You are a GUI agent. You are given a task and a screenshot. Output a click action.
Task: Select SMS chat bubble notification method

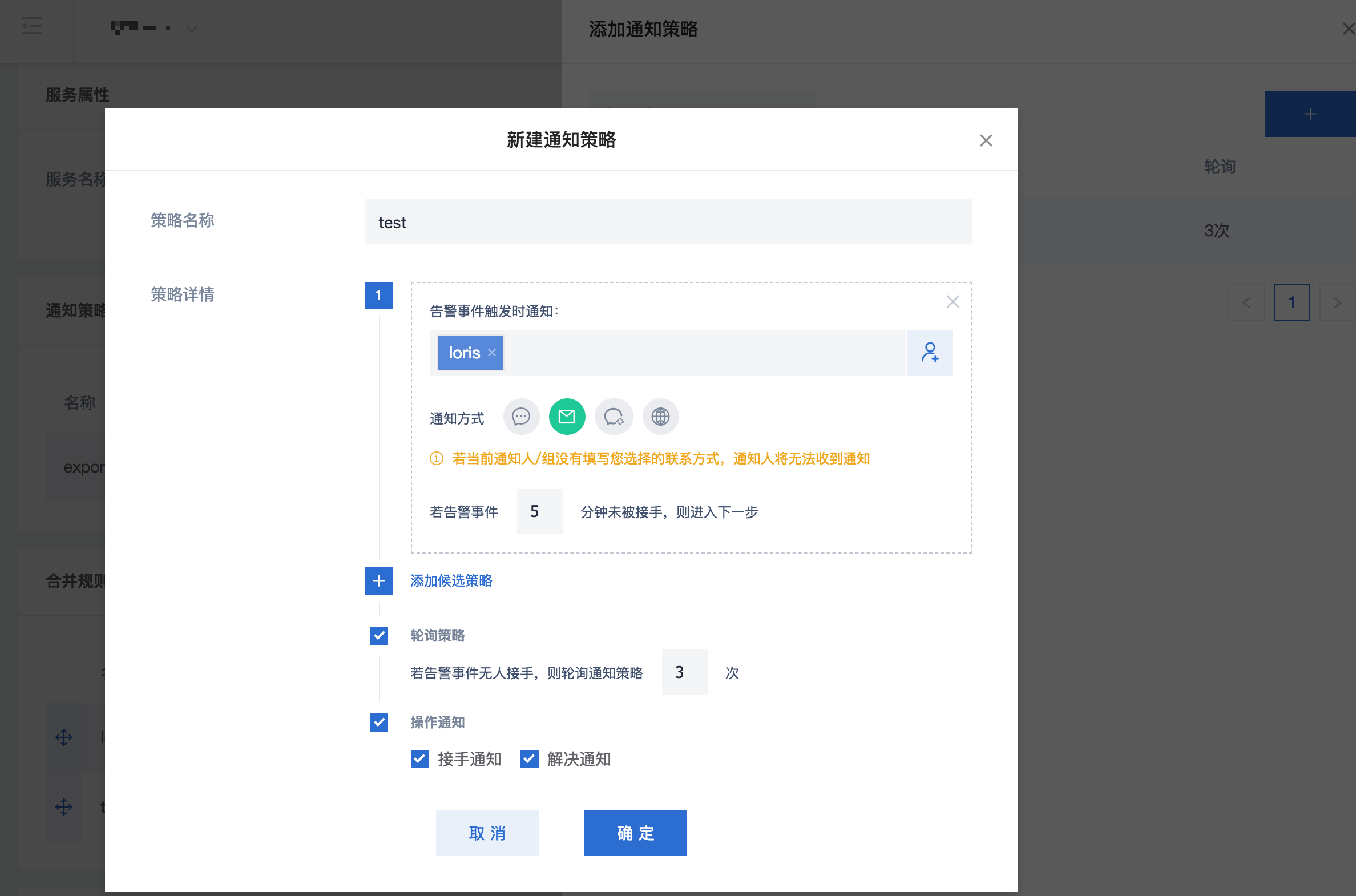coord(520,417)
